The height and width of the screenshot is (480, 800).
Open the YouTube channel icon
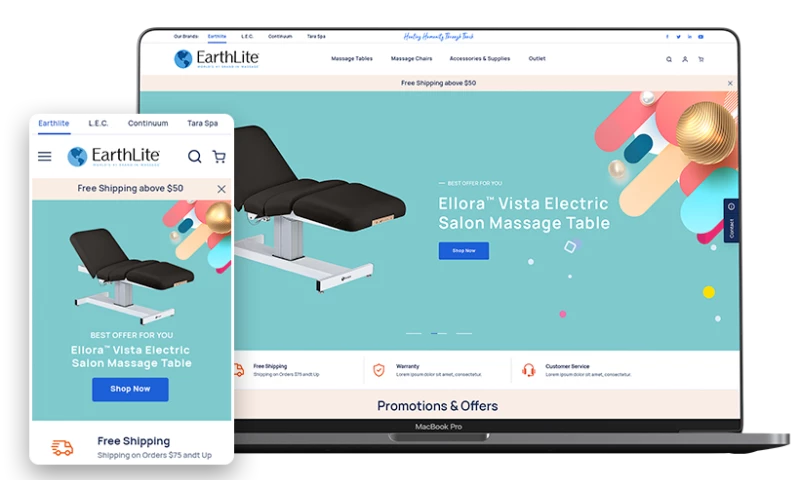(x=701, y=37)
